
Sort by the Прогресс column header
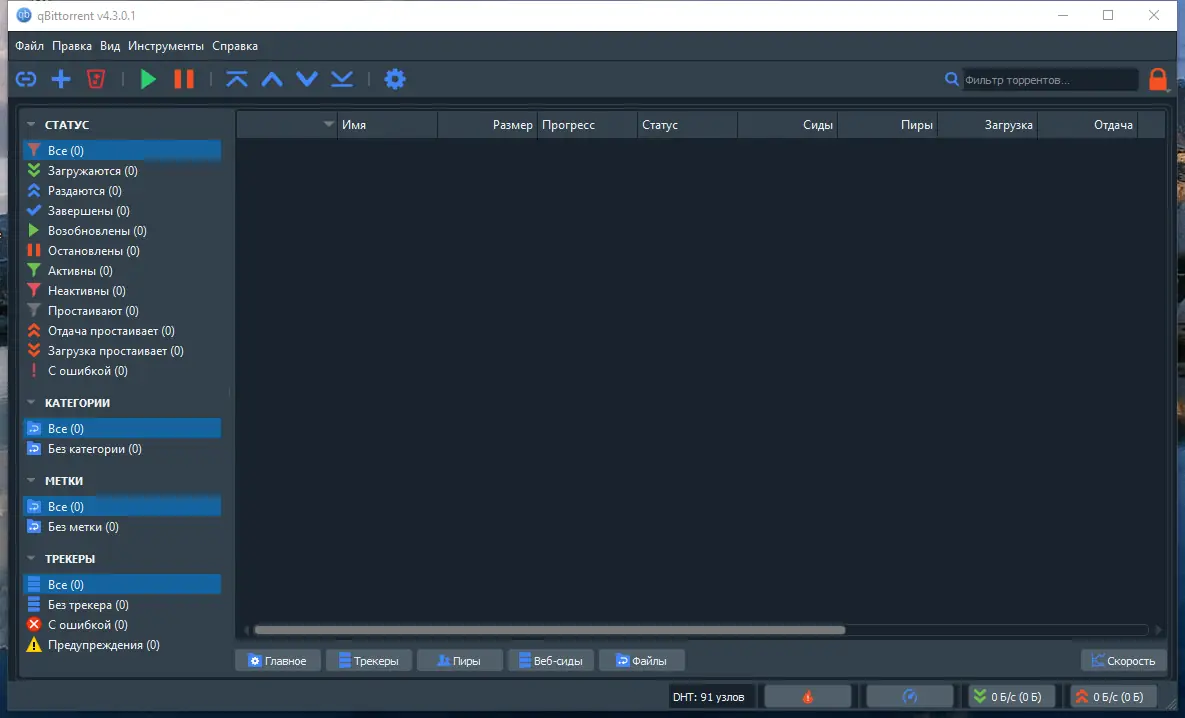pyautogui.click(x=586, y=125)
